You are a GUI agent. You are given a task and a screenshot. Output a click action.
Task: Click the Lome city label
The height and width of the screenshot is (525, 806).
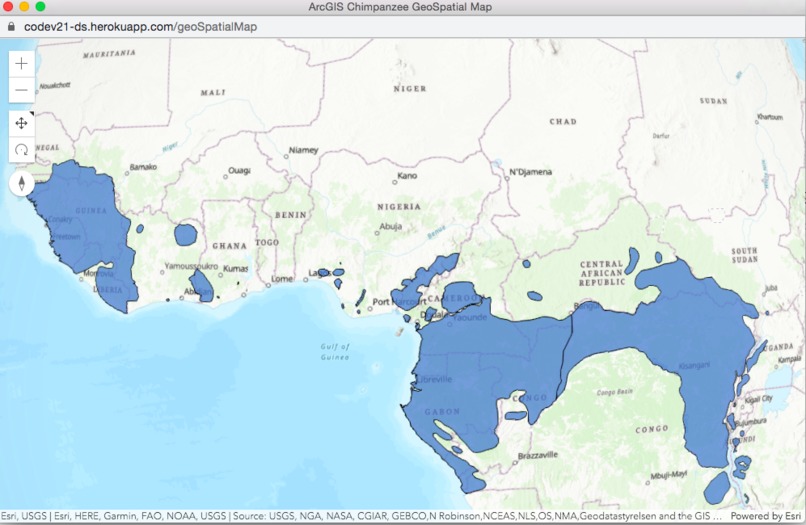click(x=282, y=279)
